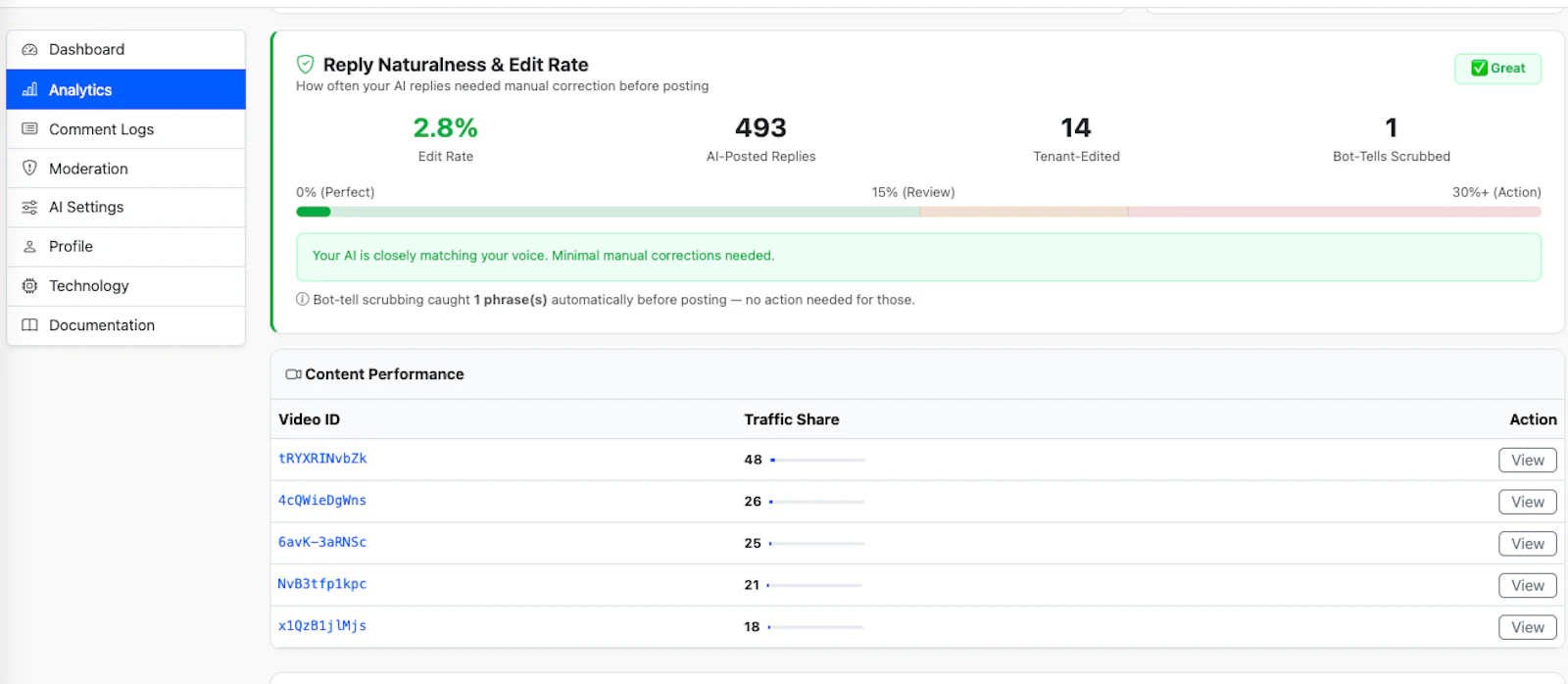The width and height of the screenshot is (1568, 684).
Task: Open AI Settings in the sidebar
Action: click(x=125, y=208)
